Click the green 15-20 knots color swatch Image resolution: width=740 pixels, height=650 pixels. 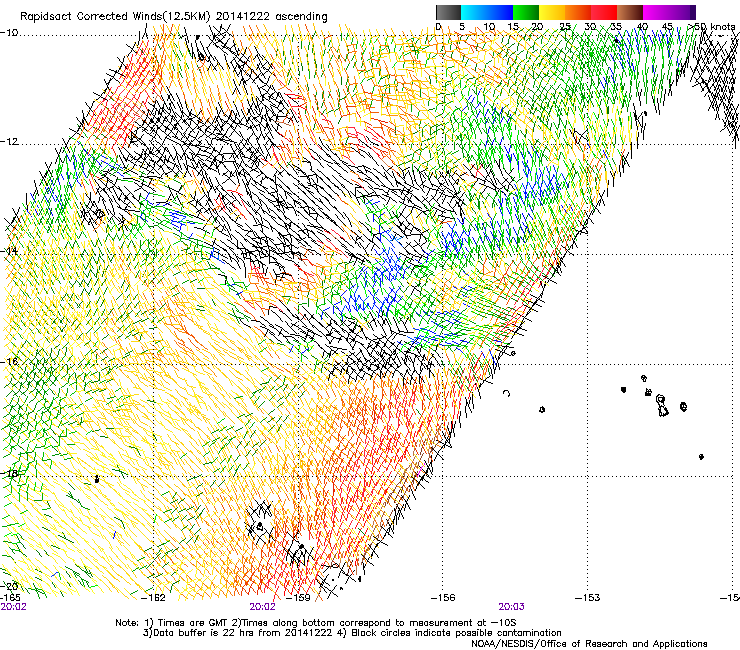coord(526,12)
